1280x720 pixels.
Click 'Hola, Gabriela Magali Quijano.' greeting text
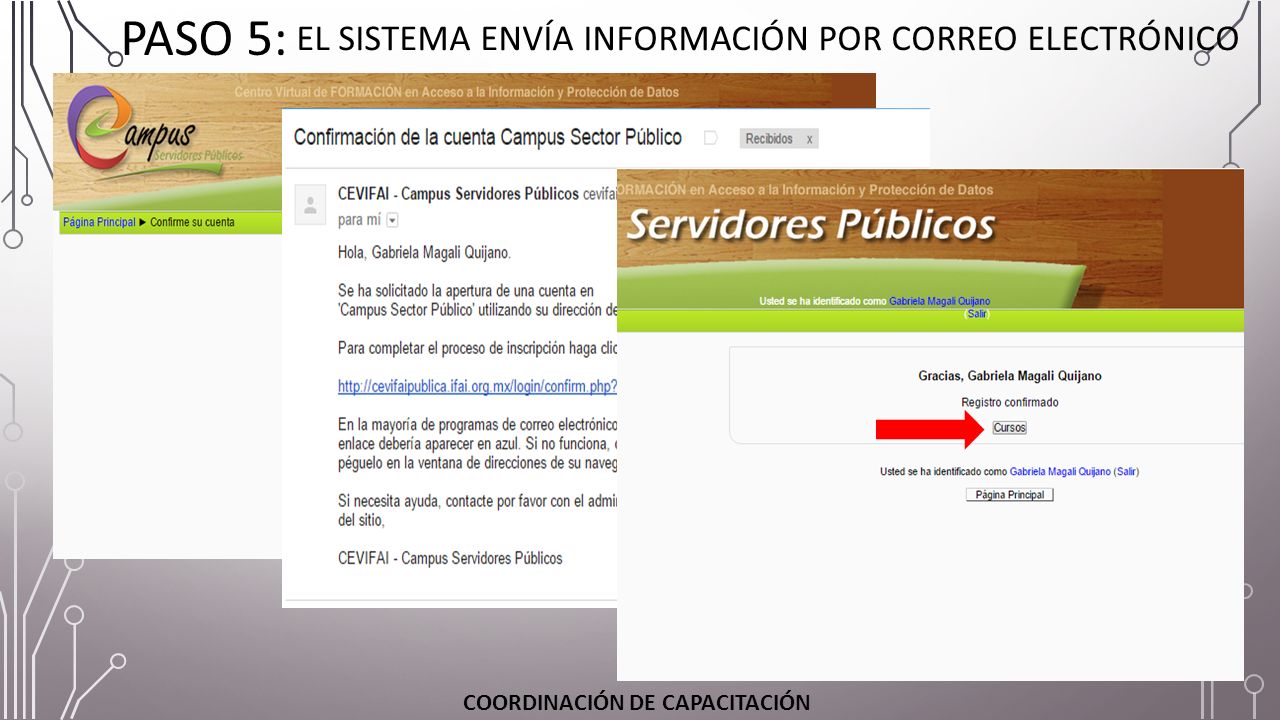pos(425,253)
